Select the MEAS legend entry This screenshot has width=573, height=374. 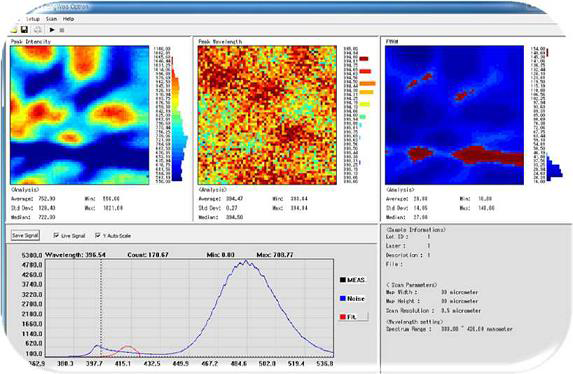tap(352, 280)
